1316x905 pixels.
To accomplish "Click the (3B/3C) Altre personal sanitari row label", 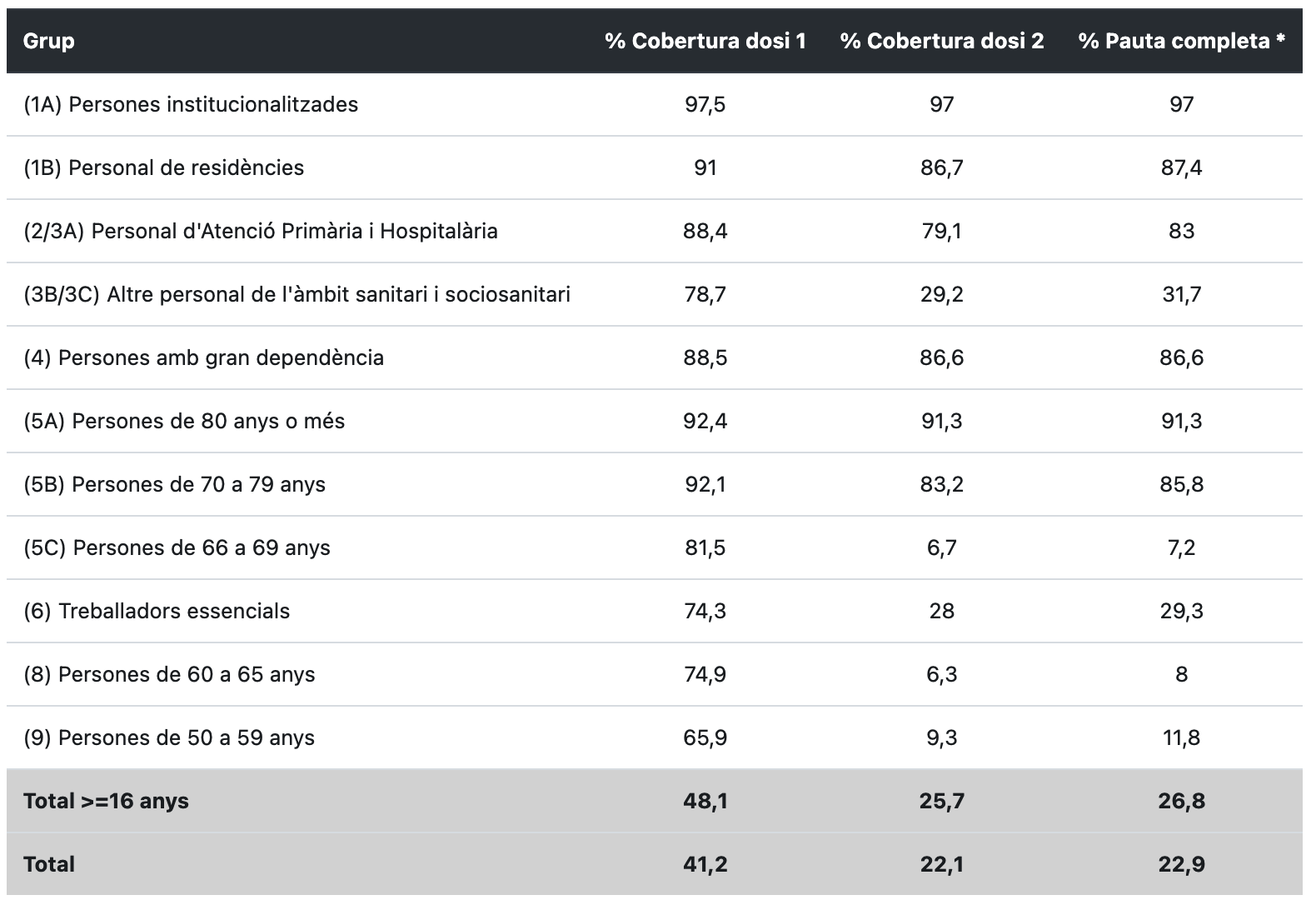I will [x=297, y=294].
